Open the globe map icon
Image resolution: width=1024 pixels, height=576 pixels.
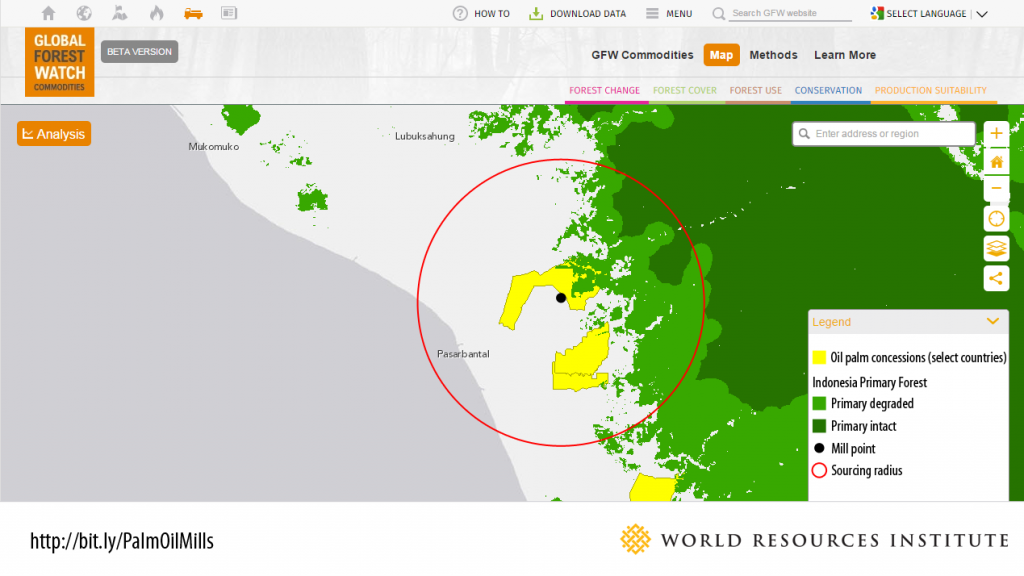tap(84, 13)
